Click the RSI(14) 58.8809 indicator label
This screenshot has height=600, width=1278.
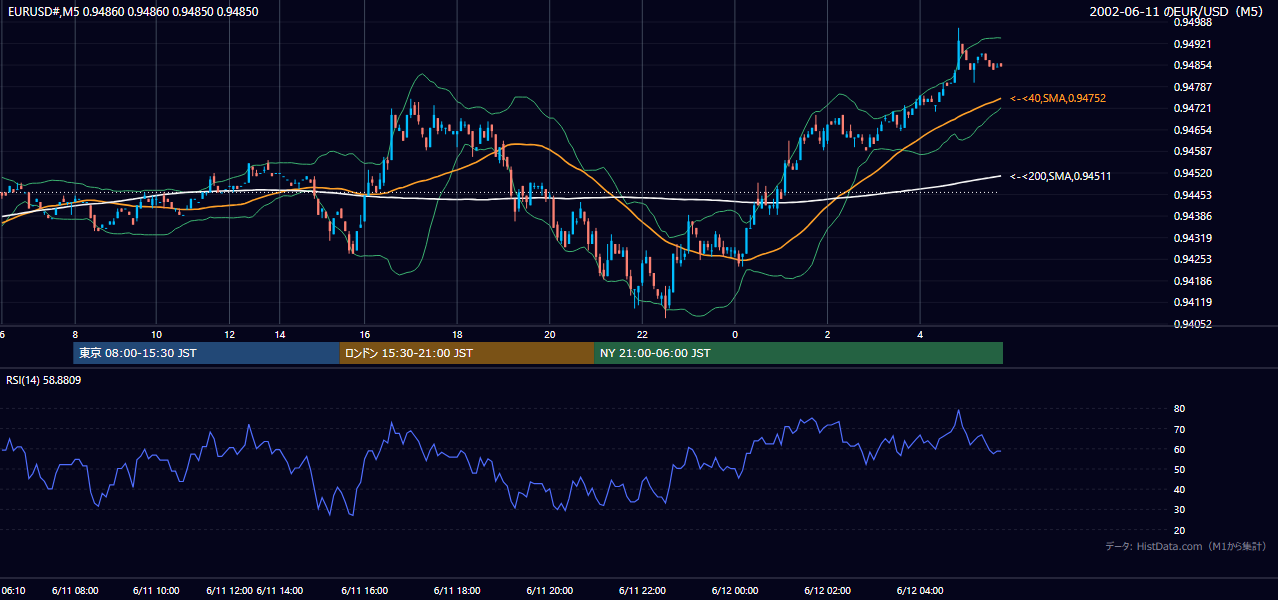click(x=44, y=380)
